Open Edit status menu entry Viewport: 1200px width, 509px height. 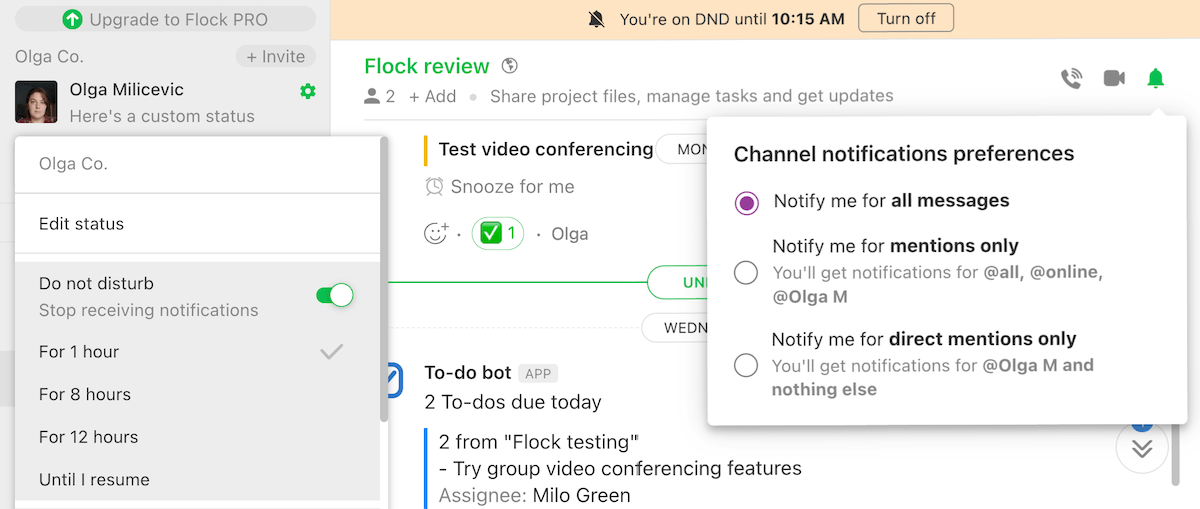[82, 224]
